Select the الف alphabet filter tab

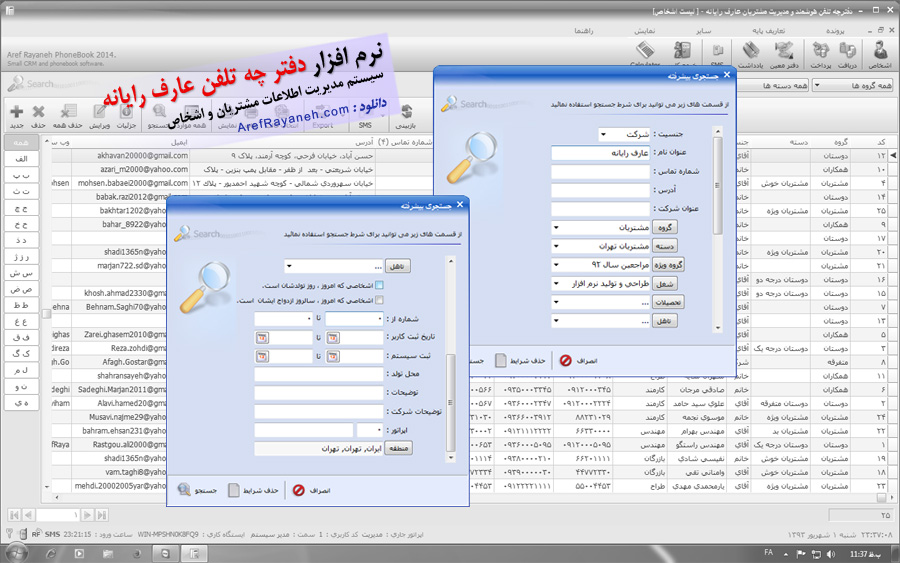(21, 159)
